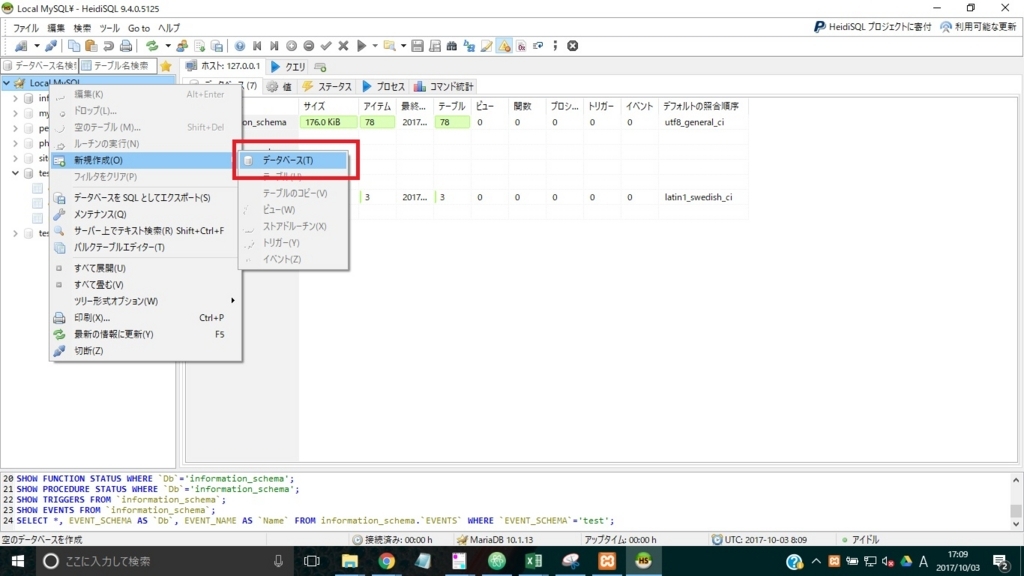1024x576 pixels.
Task: Click the table name filter field
Action: point(118,66)
